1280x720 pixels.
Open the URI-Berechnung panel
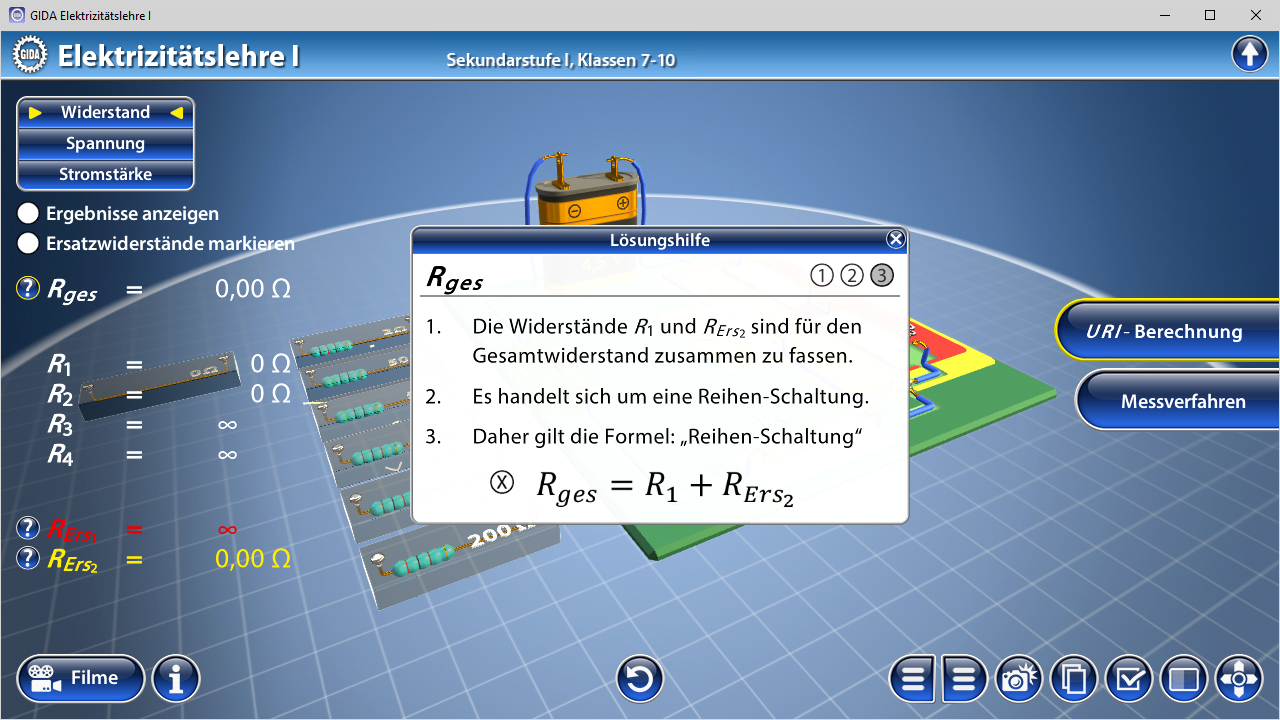click(1165, 332)
